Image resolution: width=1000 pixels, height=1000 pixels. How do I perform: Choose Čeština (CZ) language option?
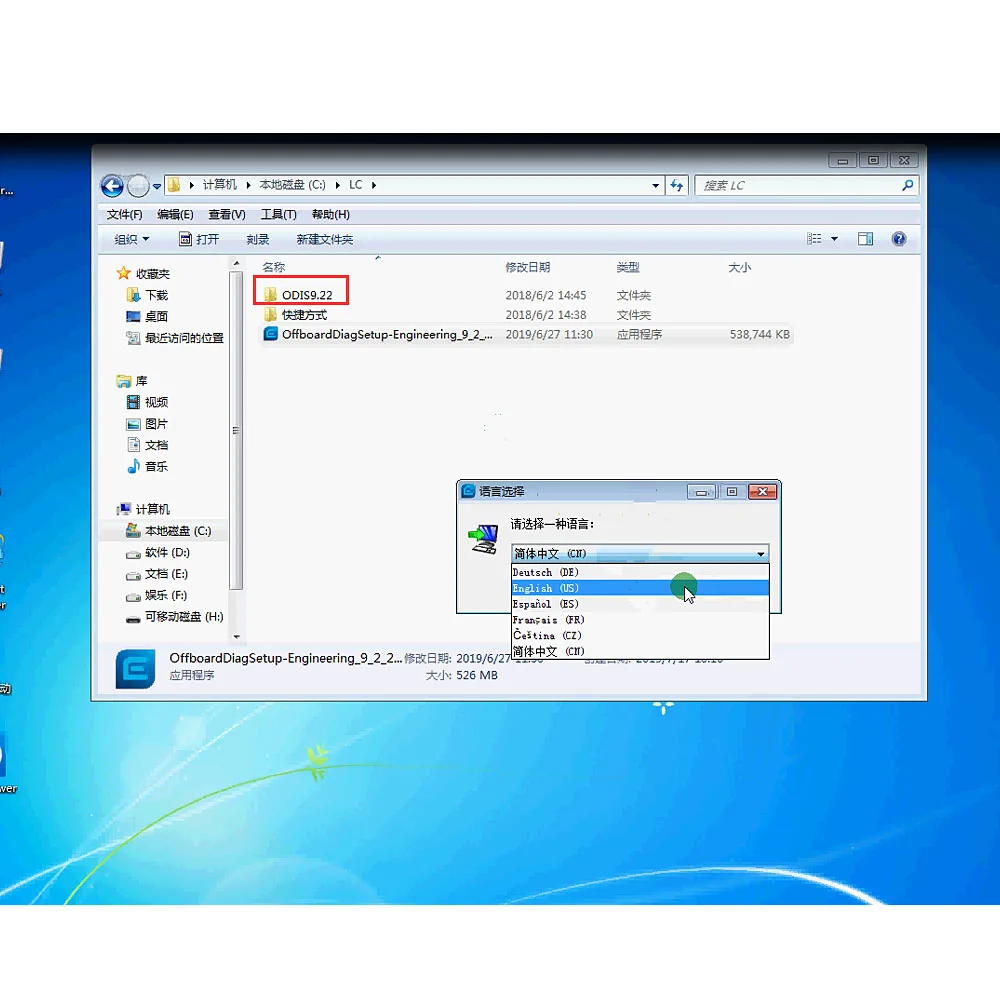[x=640, y=636]
